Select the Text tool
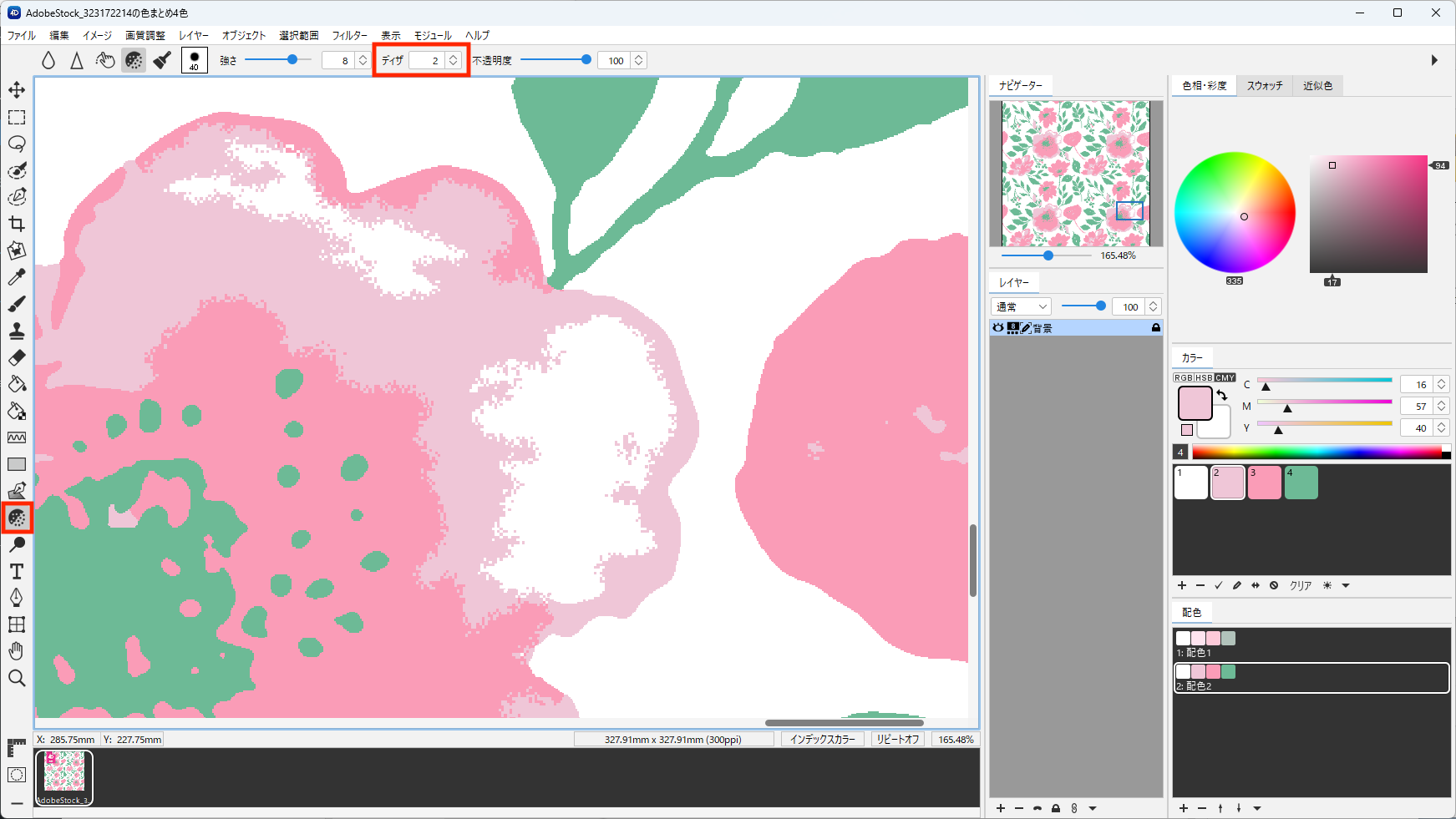Image resolution: width=1456 pixels, height=819 pixels. (17, 571)
